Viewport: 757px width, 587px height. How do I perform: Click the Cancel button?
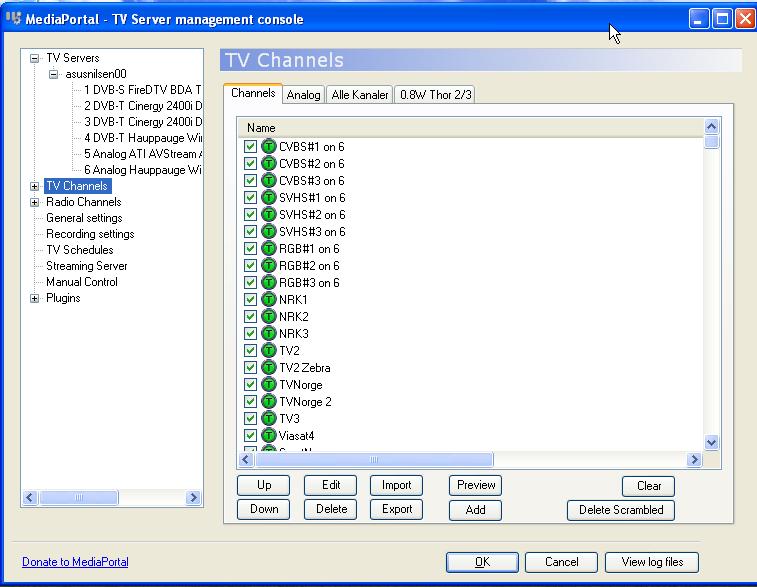click(561, 562)
